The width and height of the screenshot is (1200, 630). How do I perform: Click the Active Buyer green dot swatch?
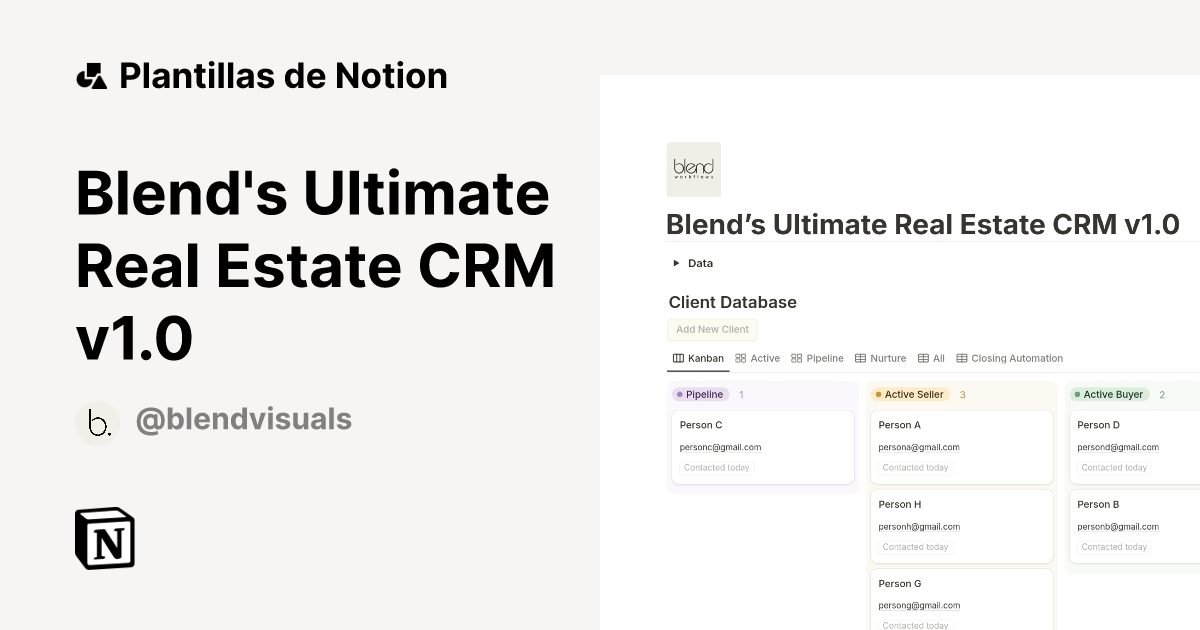point(1078,394)
